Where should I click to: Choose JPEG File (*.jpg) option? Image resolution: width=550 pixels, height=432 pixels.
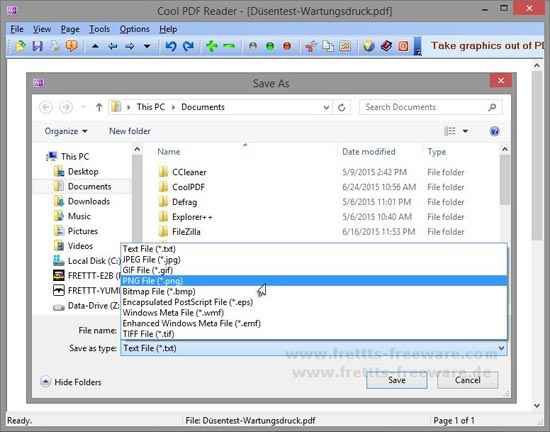[x=314, y=260]
